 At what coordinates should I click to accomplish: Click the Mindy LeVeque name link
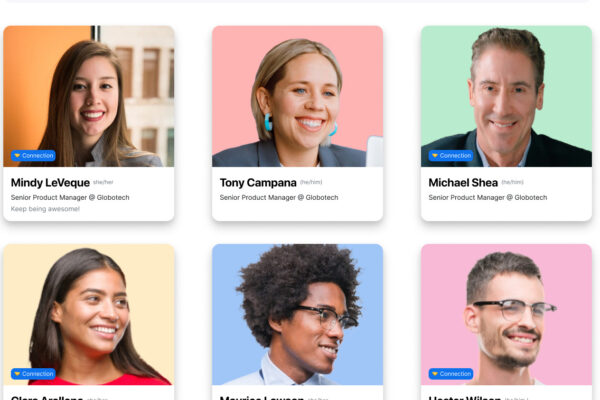pyautogui.click(x=50, y=183)
